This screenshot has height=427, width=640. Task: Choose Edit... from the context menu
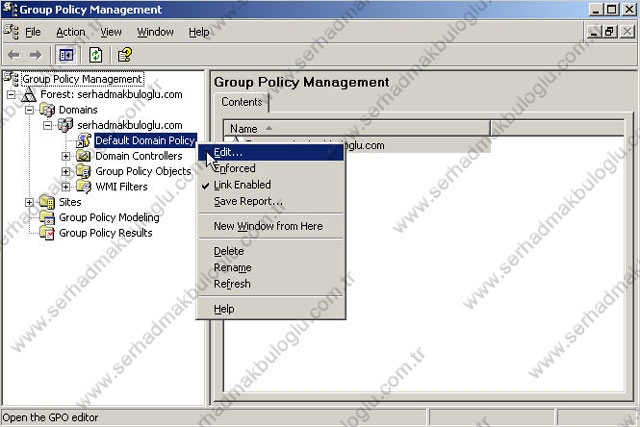coord(271,152)
